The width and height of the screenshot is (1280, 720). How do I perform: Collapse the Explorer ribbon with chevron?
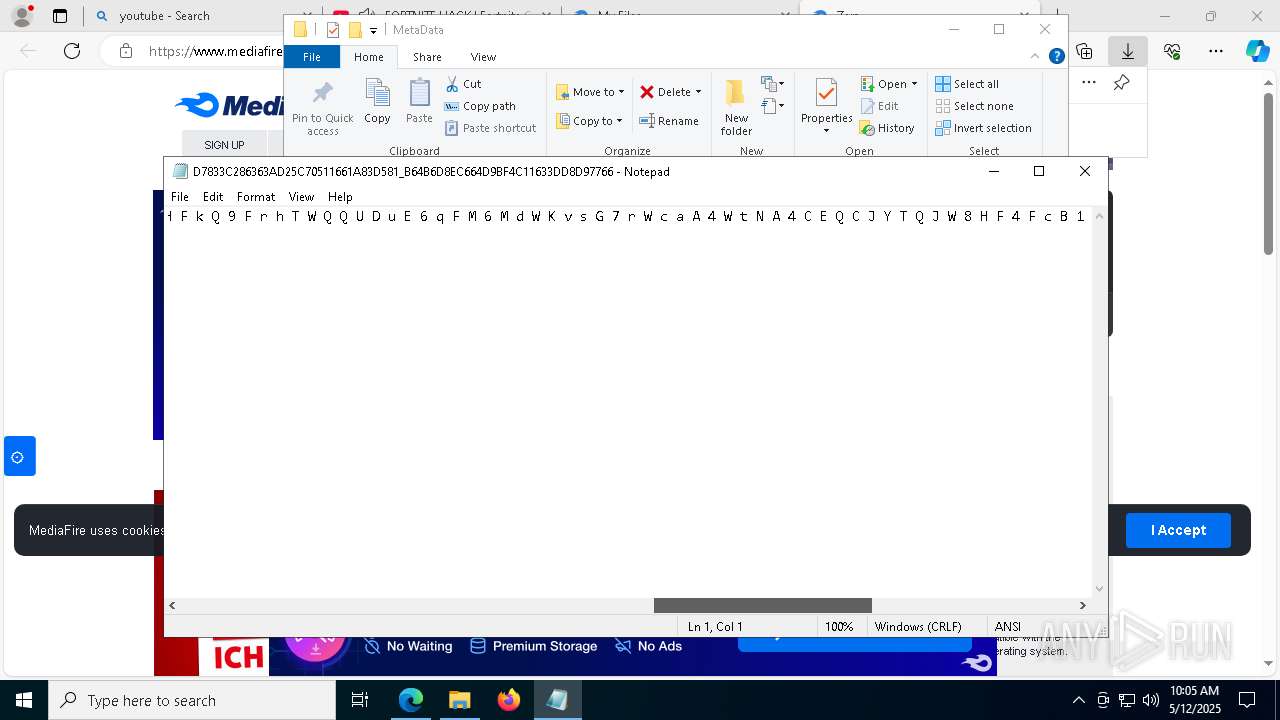pyautogui.click(x=1037, y=56)
